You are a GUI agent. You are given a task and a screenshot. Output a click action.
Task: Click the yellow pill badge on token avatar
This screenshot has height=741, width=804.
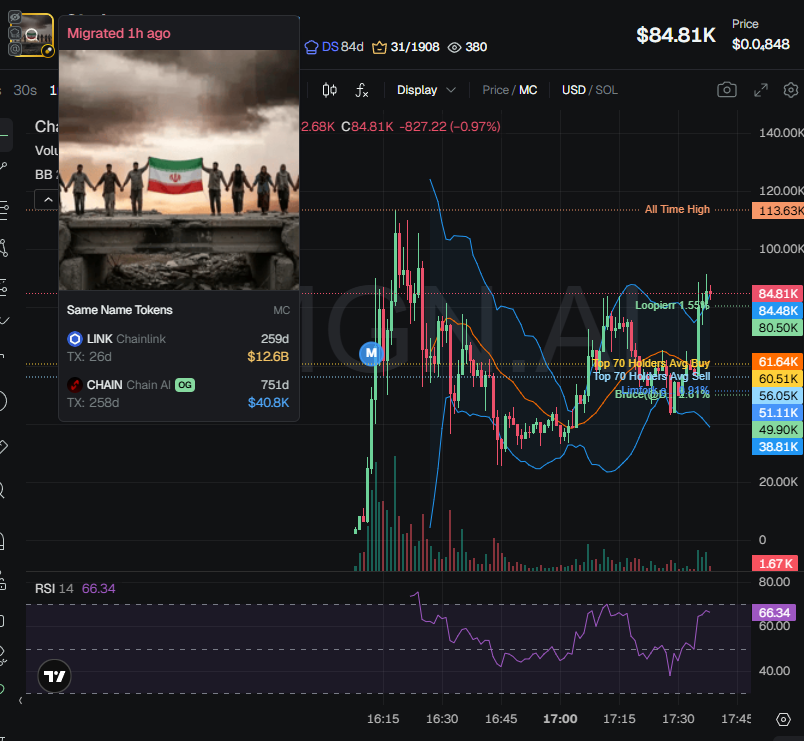(x=48, y=51)
